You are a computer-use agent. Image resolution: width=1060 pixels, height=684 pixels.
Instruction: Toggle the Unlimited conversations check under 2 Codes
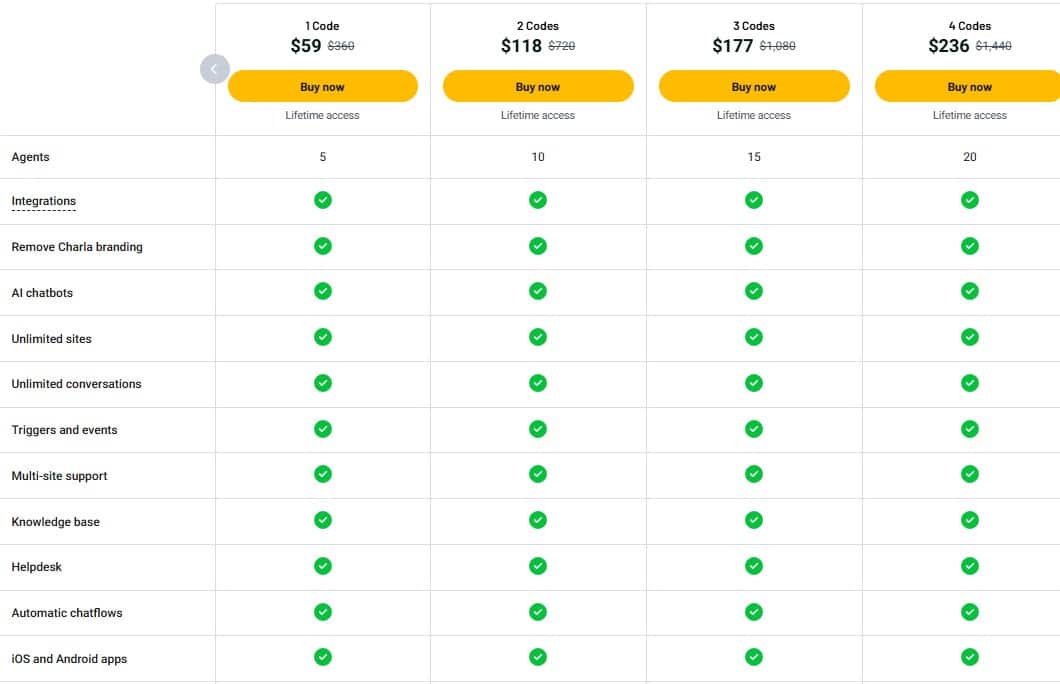537,383
